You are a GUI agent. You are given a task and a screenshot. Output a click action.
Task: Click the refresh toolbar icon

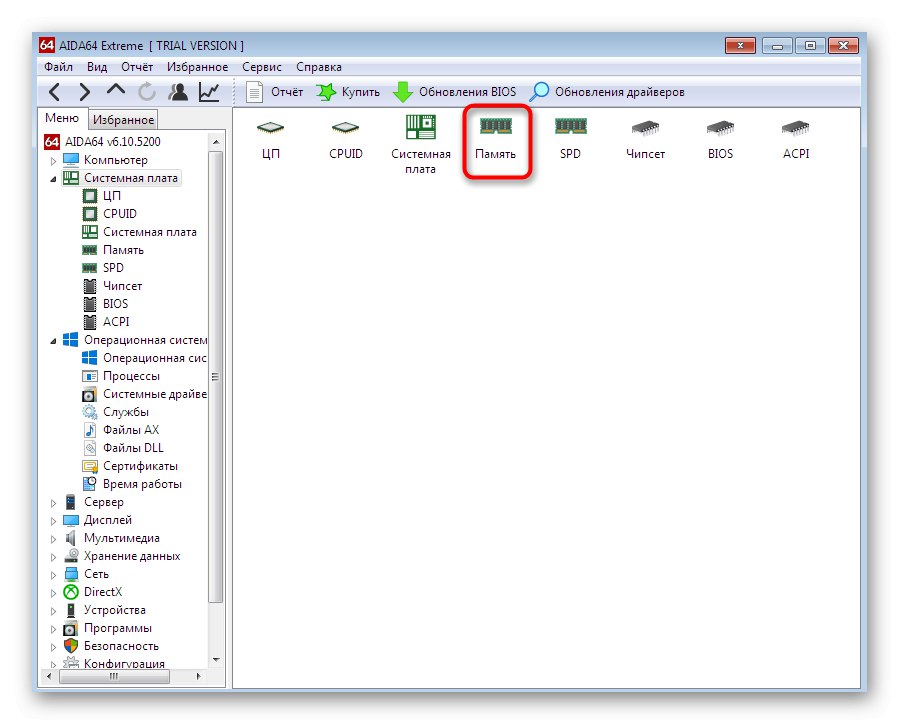[147, 92]
